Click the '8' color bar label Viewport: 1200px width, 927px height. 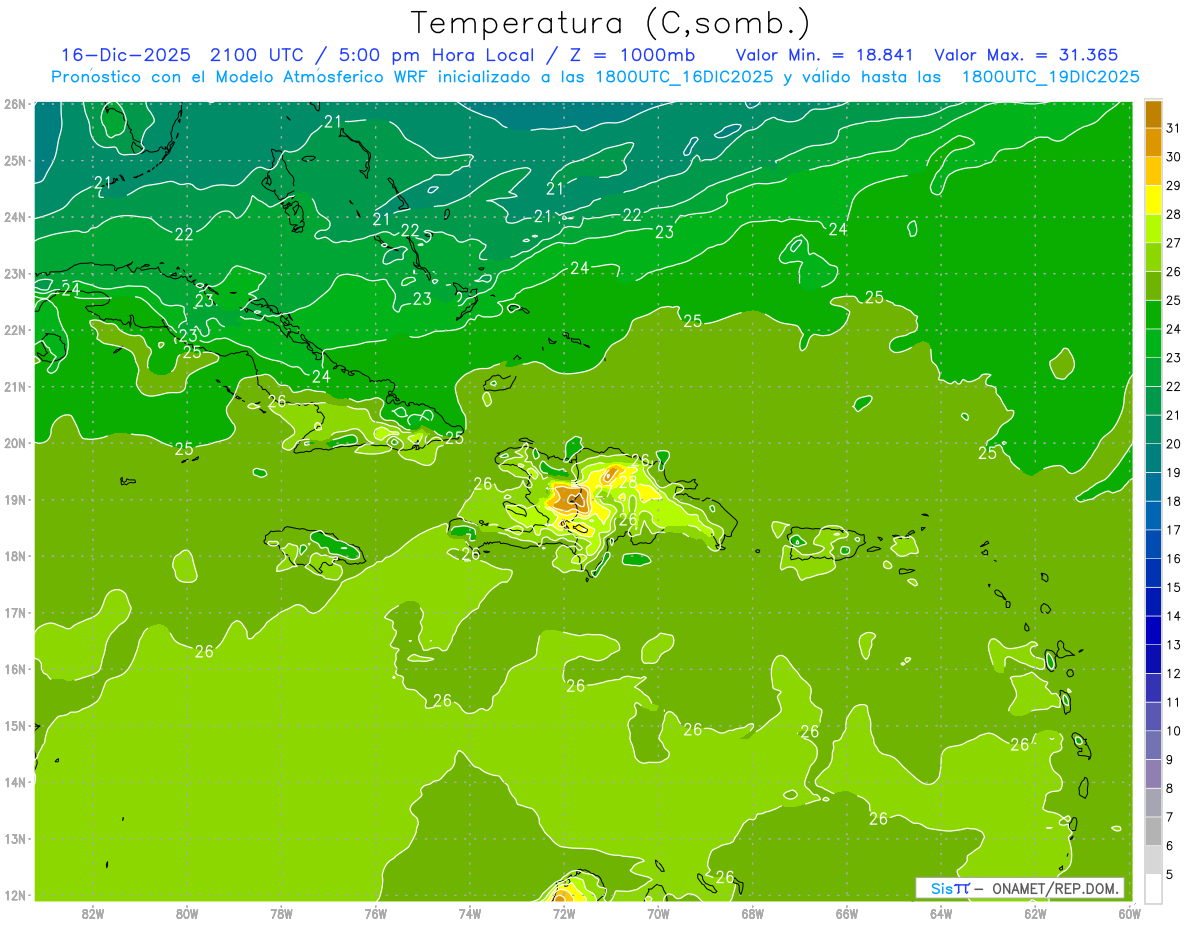pyautogui.click(x=1170, y=788)
